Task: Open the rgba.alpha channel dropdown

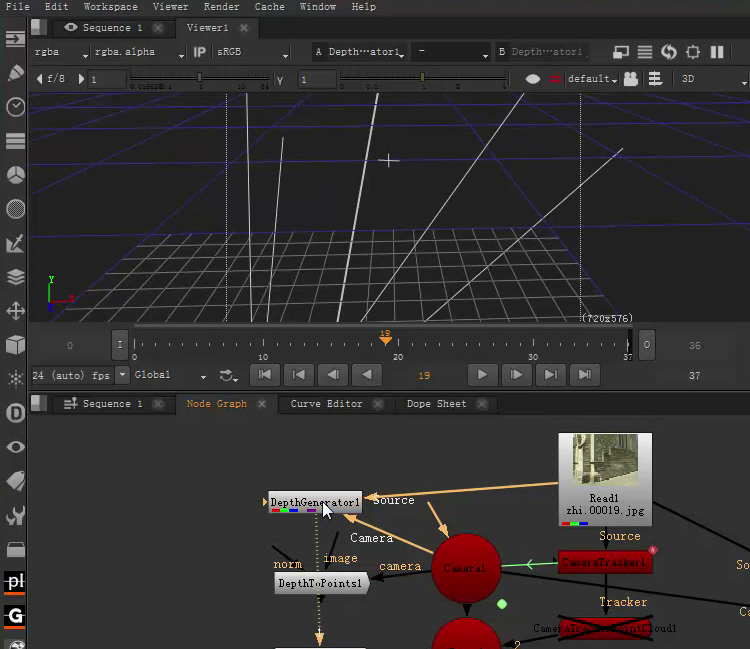Action: pyautogui.click(x=139, y=52)
